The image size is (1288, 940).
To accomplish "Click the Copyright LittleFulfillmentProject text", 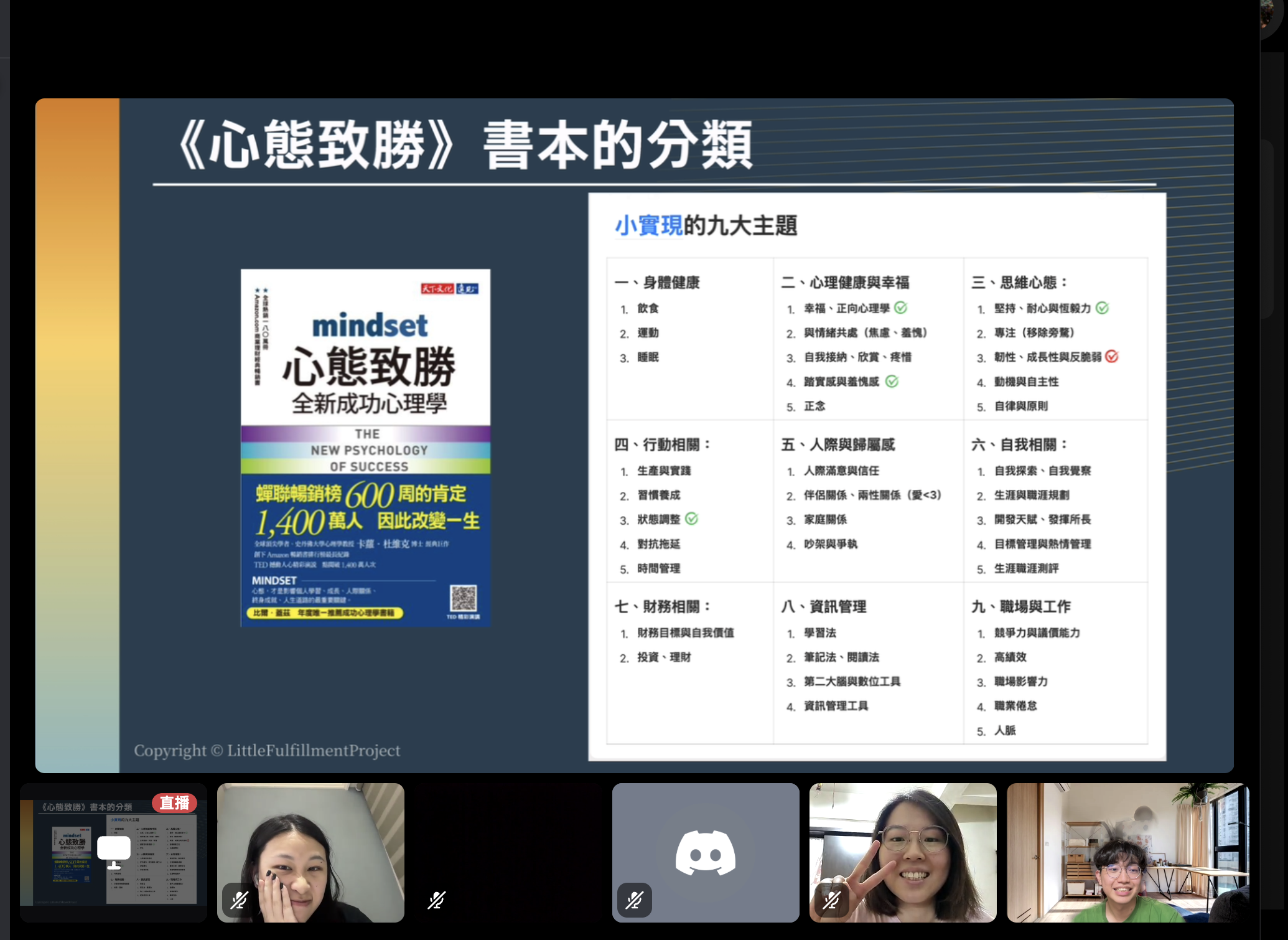I will point(267,751).
